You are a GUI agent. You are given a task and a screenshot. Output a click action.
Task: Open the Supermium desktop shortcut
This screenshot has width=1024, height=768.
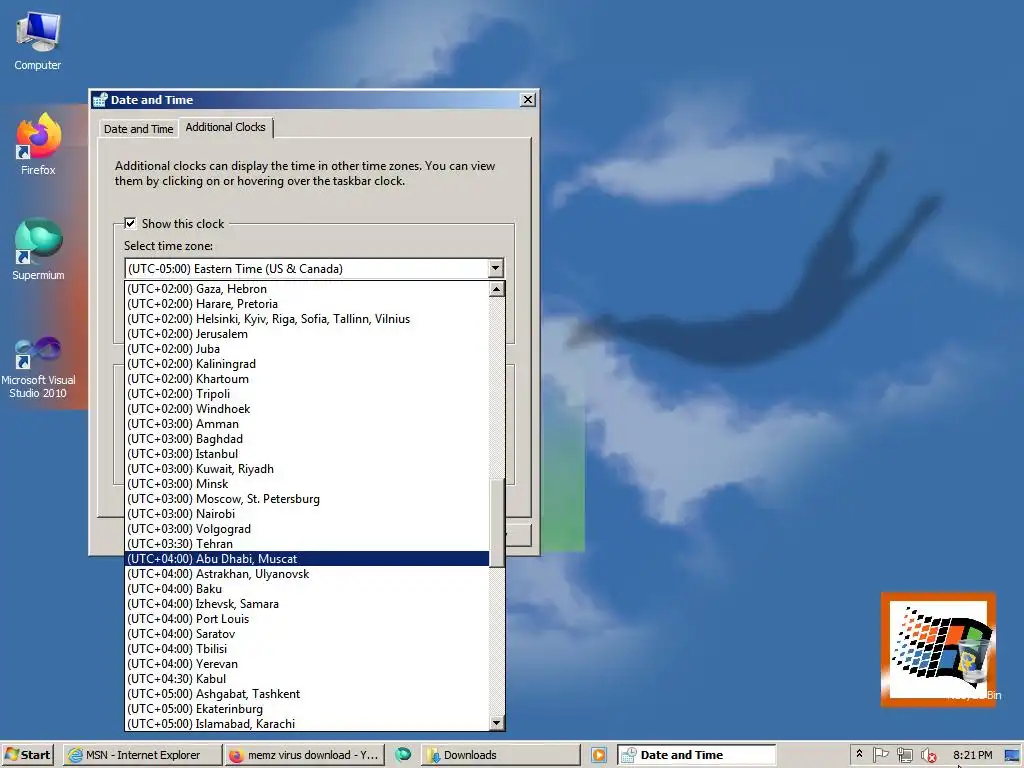(38, 249)
